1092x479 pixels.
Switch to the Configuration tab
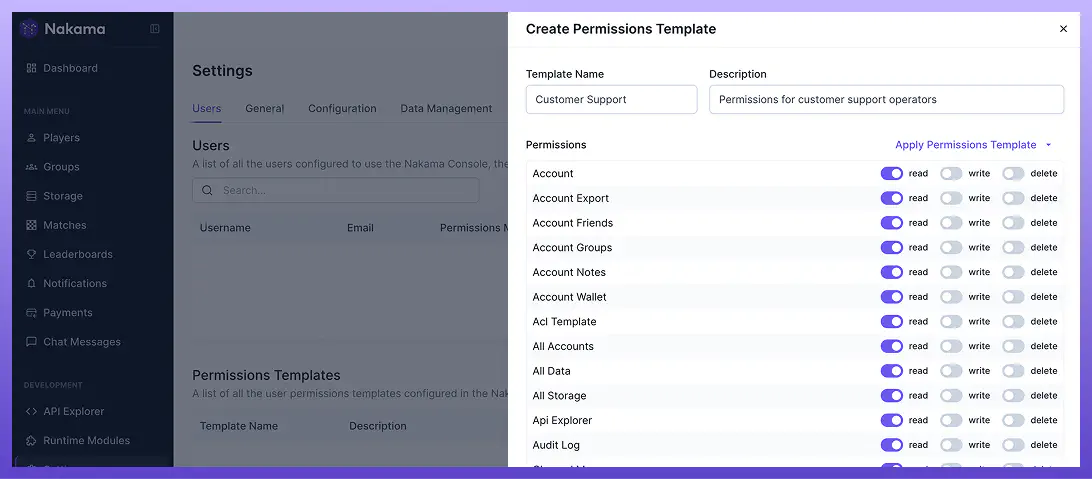[x=343, y=109]
